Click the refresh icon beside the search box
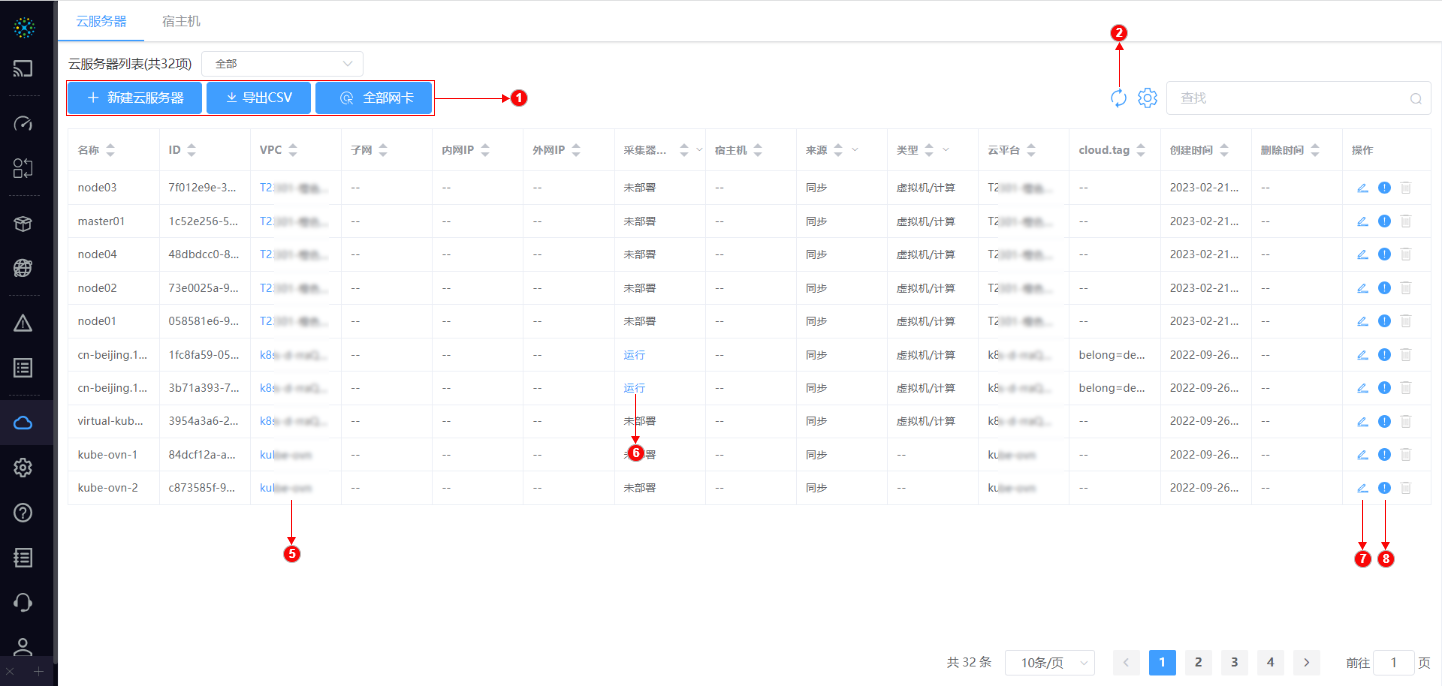The image size is (1442, 686). click(1118, 98)
